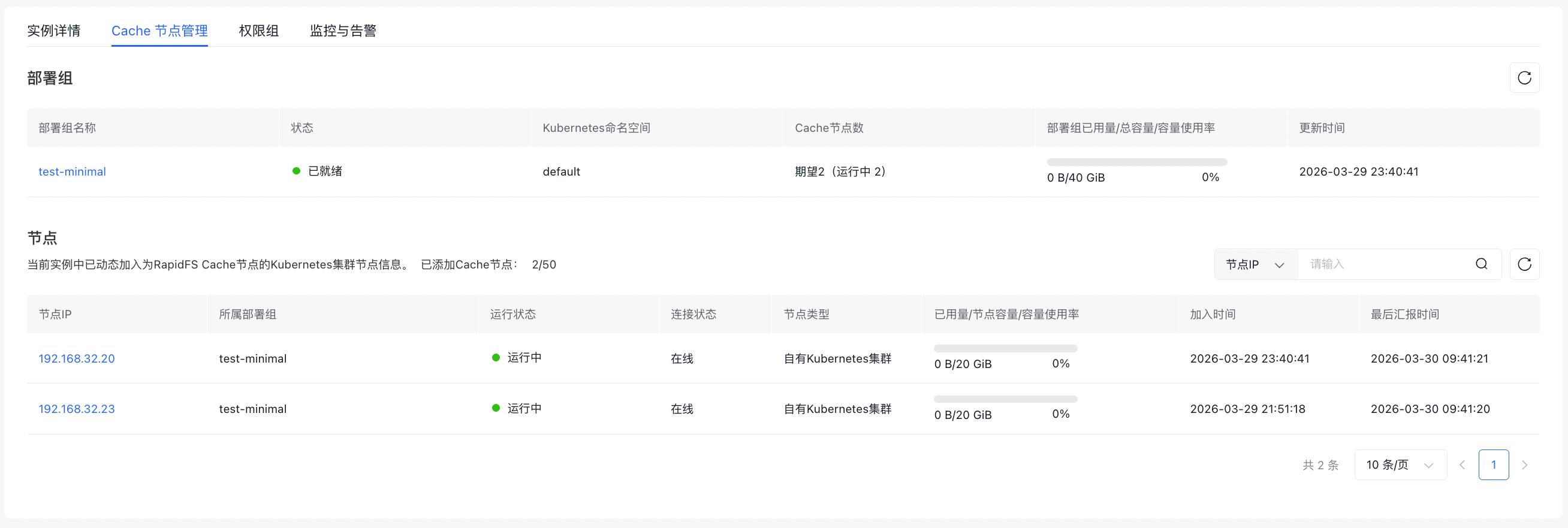Open the 权限组 tab
The width and height of the screenshot is (1568, 528).
click(x=259, y=31)
